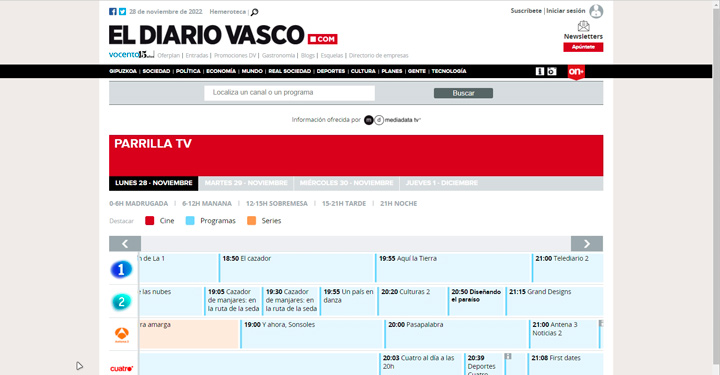Click the Newsletters envelope icon
Screen dimensions: 720x375
pyautogui.click(x=584, y=26)
